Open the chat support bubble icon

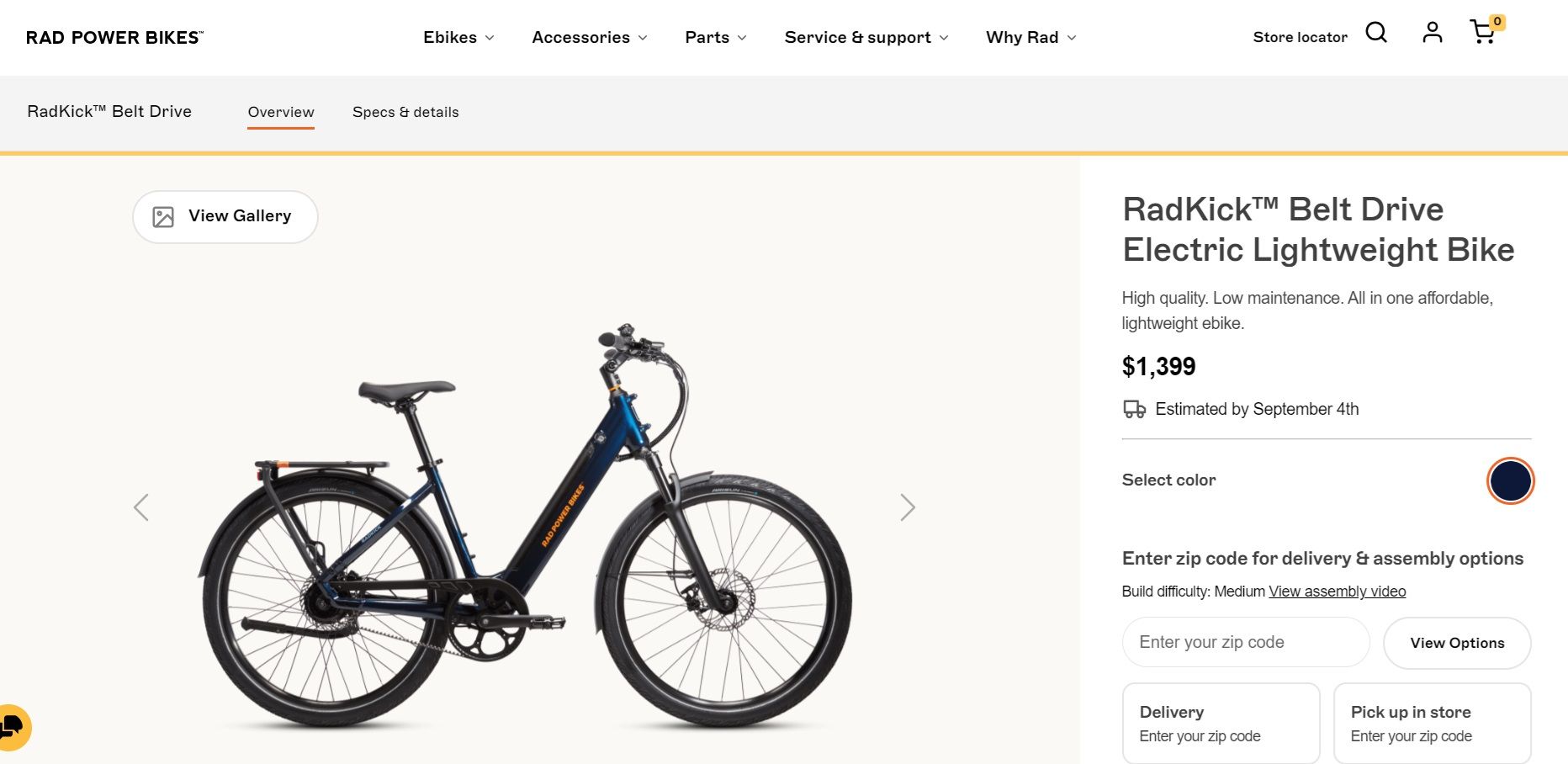(x=13, y=726)
